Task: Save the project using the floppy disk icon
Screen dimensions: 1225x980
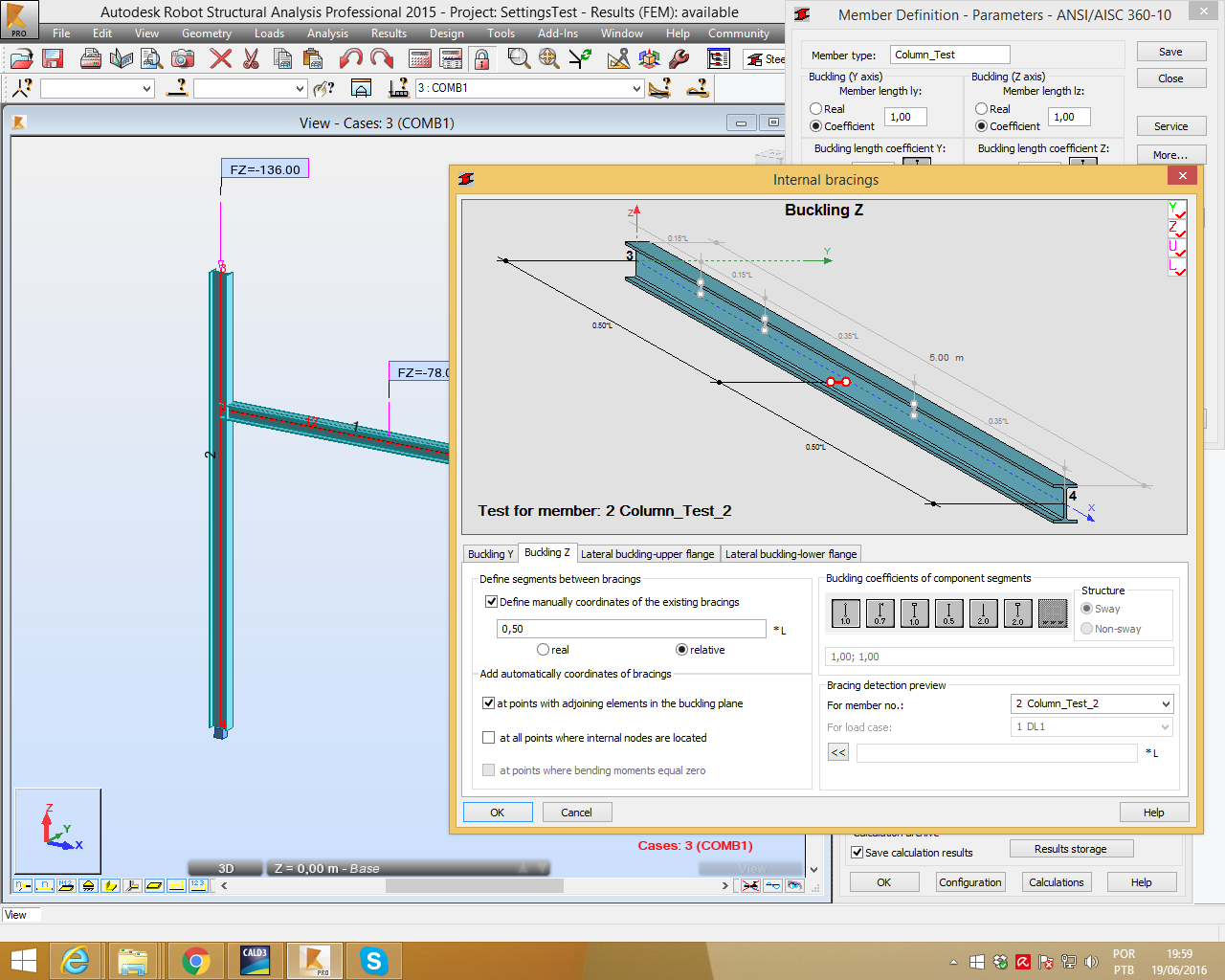Action: (x=53, y=59)
